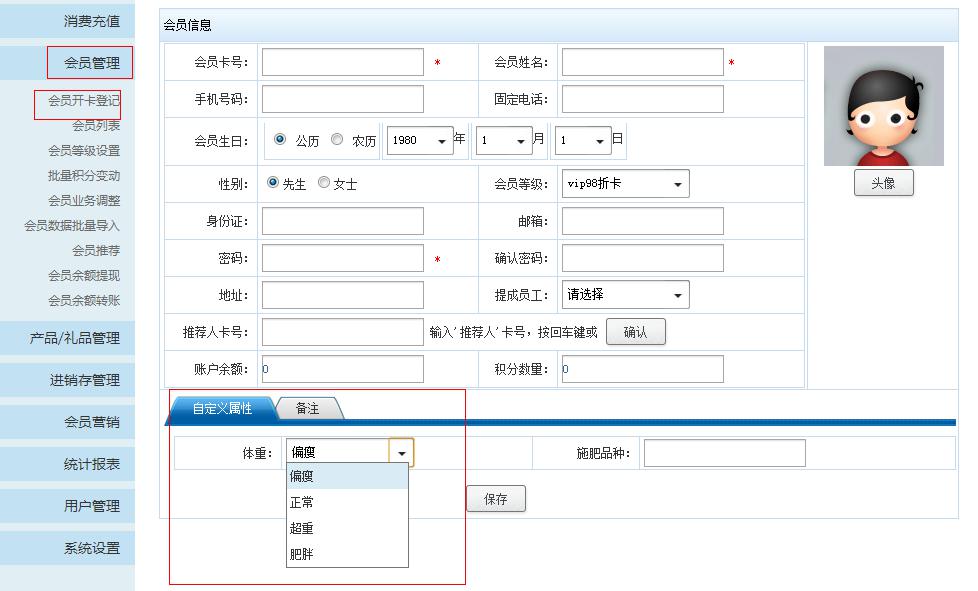This screenshot has height=591, width=978.
Task: Select 正常 weight option
Action: [x=302, y=502]
